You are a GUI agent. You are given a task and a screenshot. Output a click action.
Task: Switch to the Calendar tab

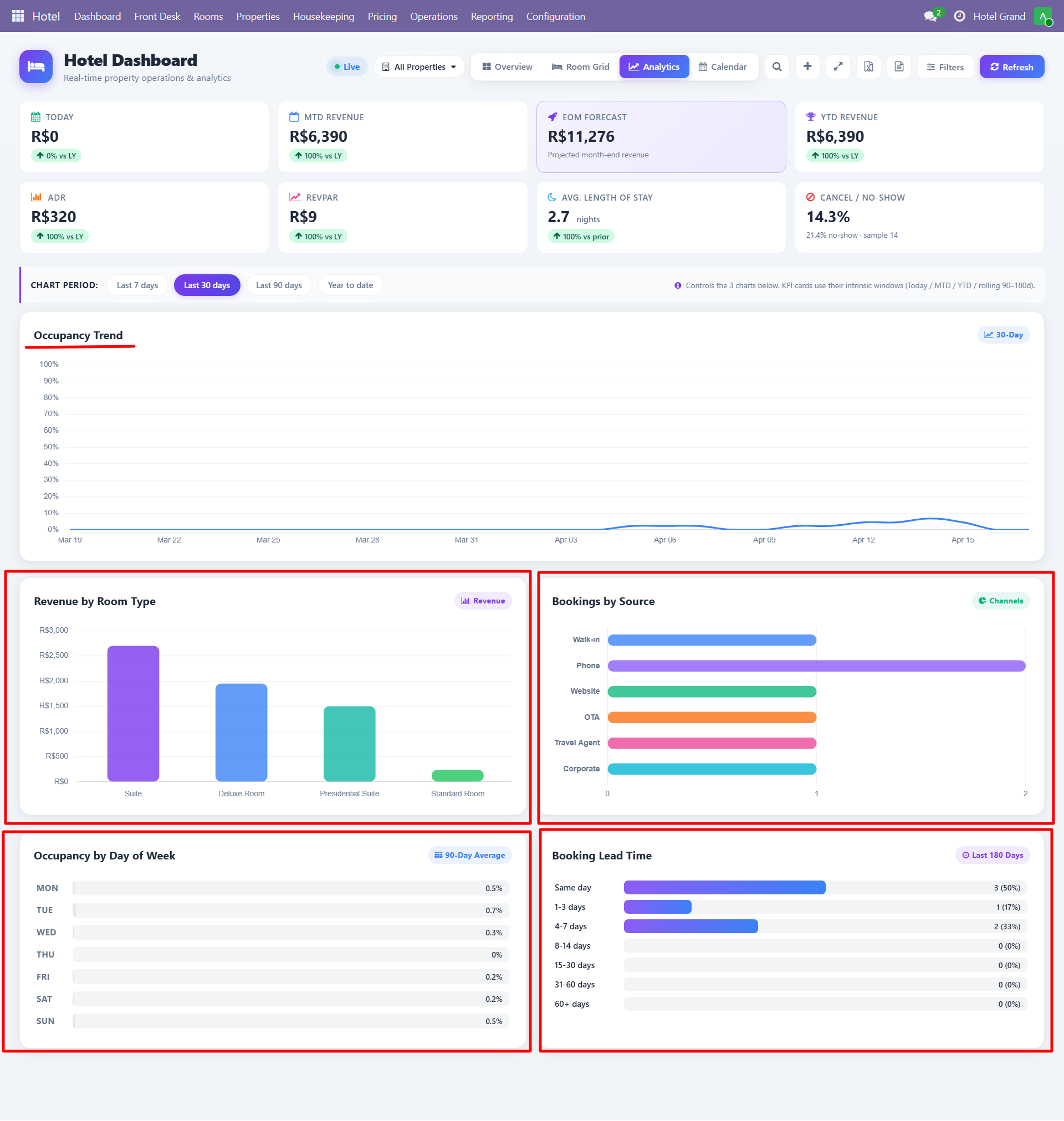click(723, 66)
